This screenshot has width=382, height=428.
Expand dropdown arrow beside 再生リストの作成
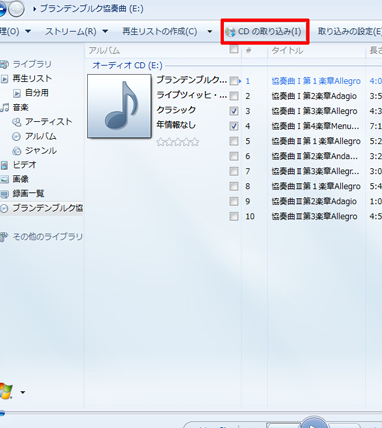point(210,32)
